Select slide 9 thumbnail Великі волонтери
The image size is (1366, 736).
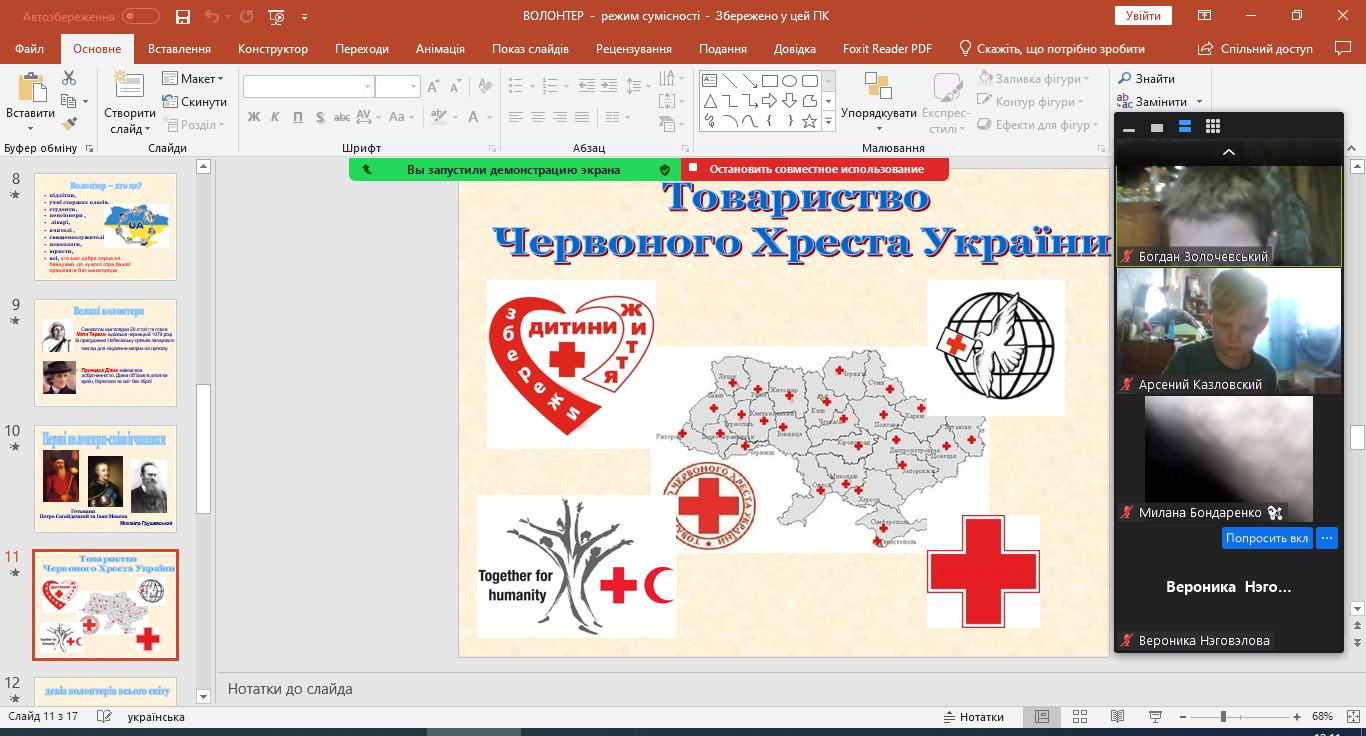[105, 353]
